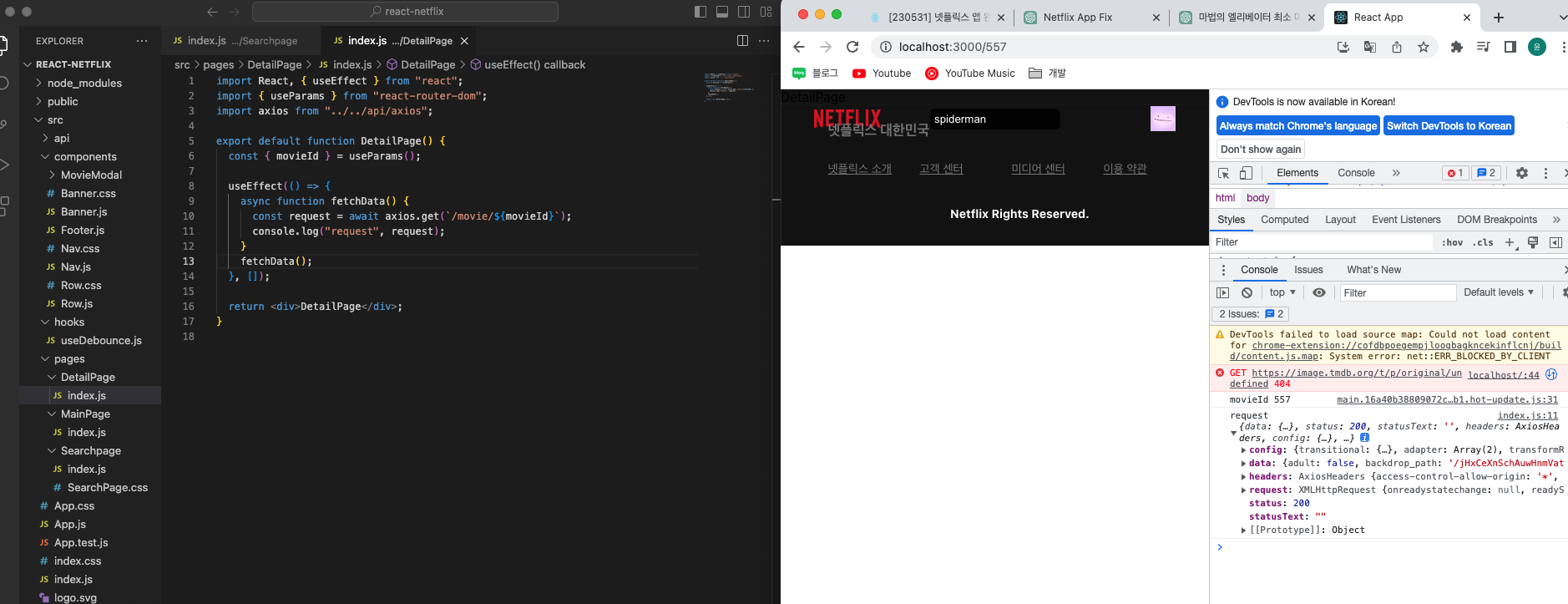This screenshot has height=604, width=1568.
Task: Open Footer.js in the explorer
Action: tap(83, 230)
